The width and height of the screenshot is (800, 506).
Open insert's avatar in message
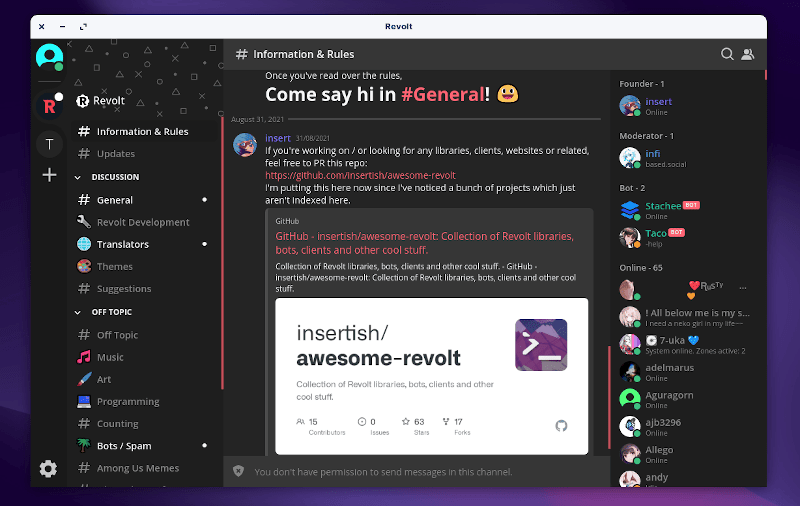click(245, 145)
